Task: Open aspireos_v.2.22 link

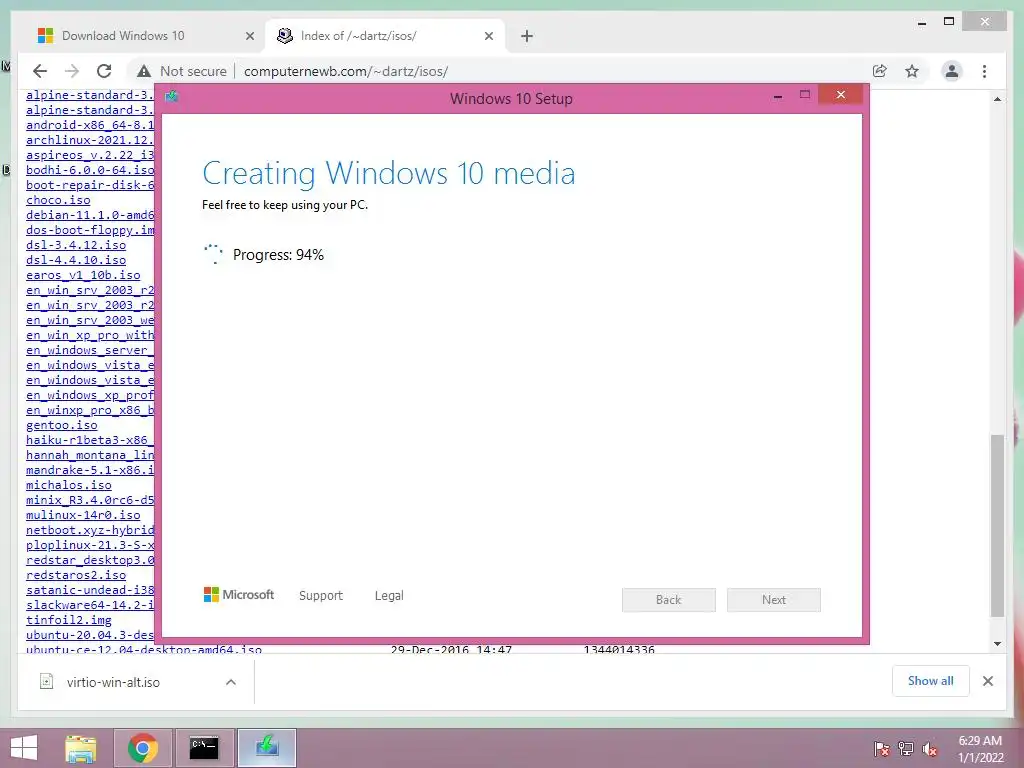Action: (x=90, y=155)
